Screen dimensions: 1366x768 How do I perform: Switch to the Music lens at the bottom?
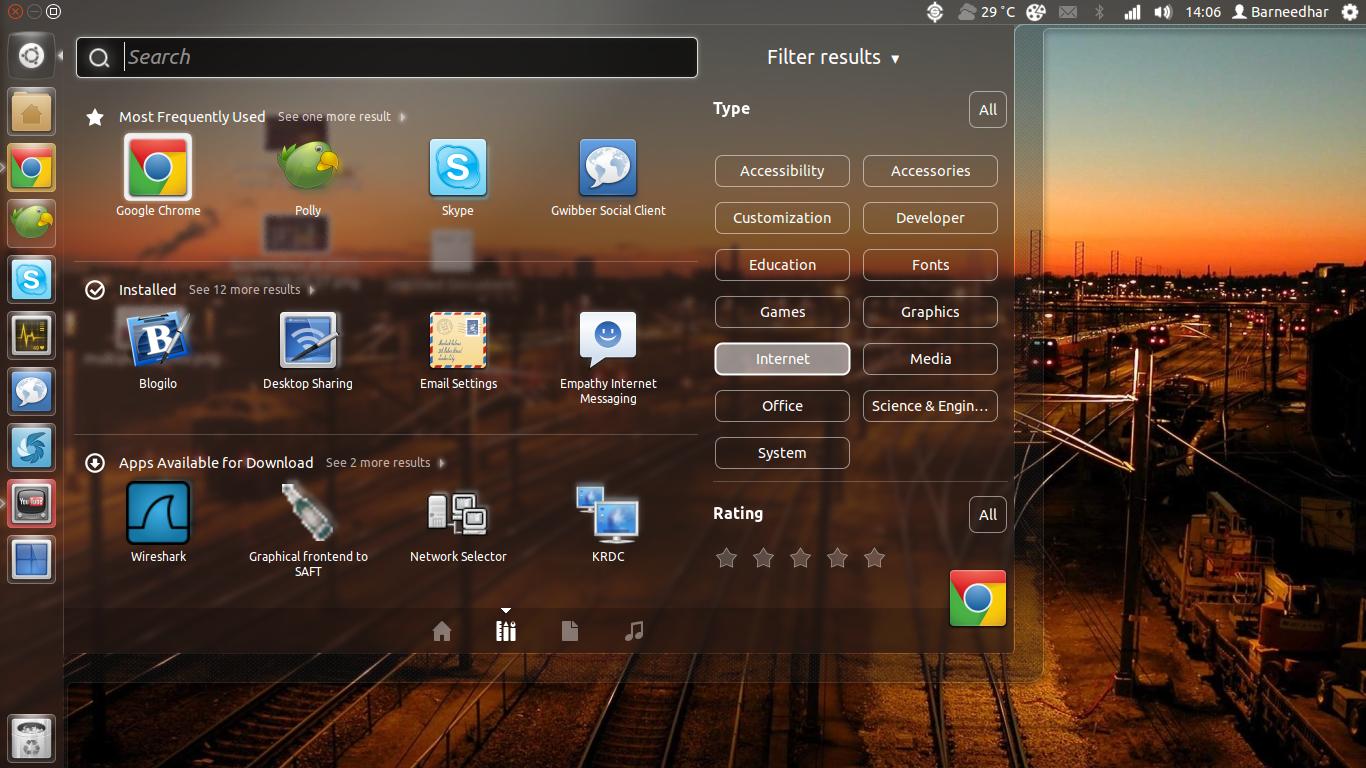(x=634, y=631)
